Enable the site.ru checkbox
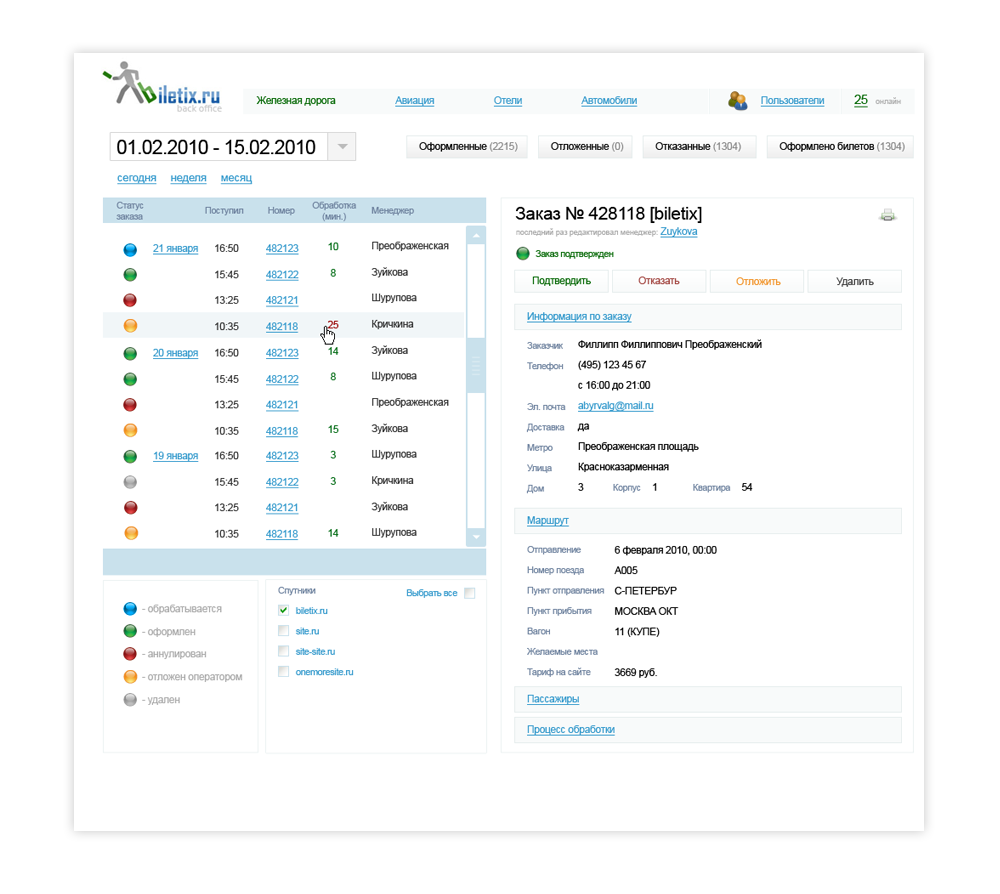 pyautogui.click(x=284, y=631)
